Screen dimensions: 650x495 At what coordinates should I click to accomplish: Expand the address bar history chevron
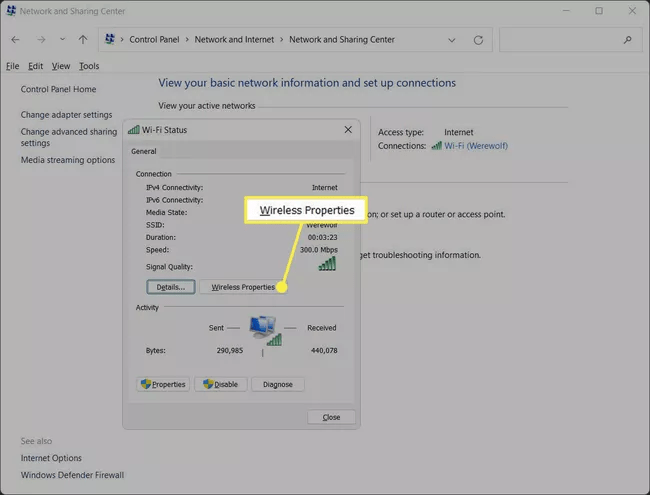452,40
